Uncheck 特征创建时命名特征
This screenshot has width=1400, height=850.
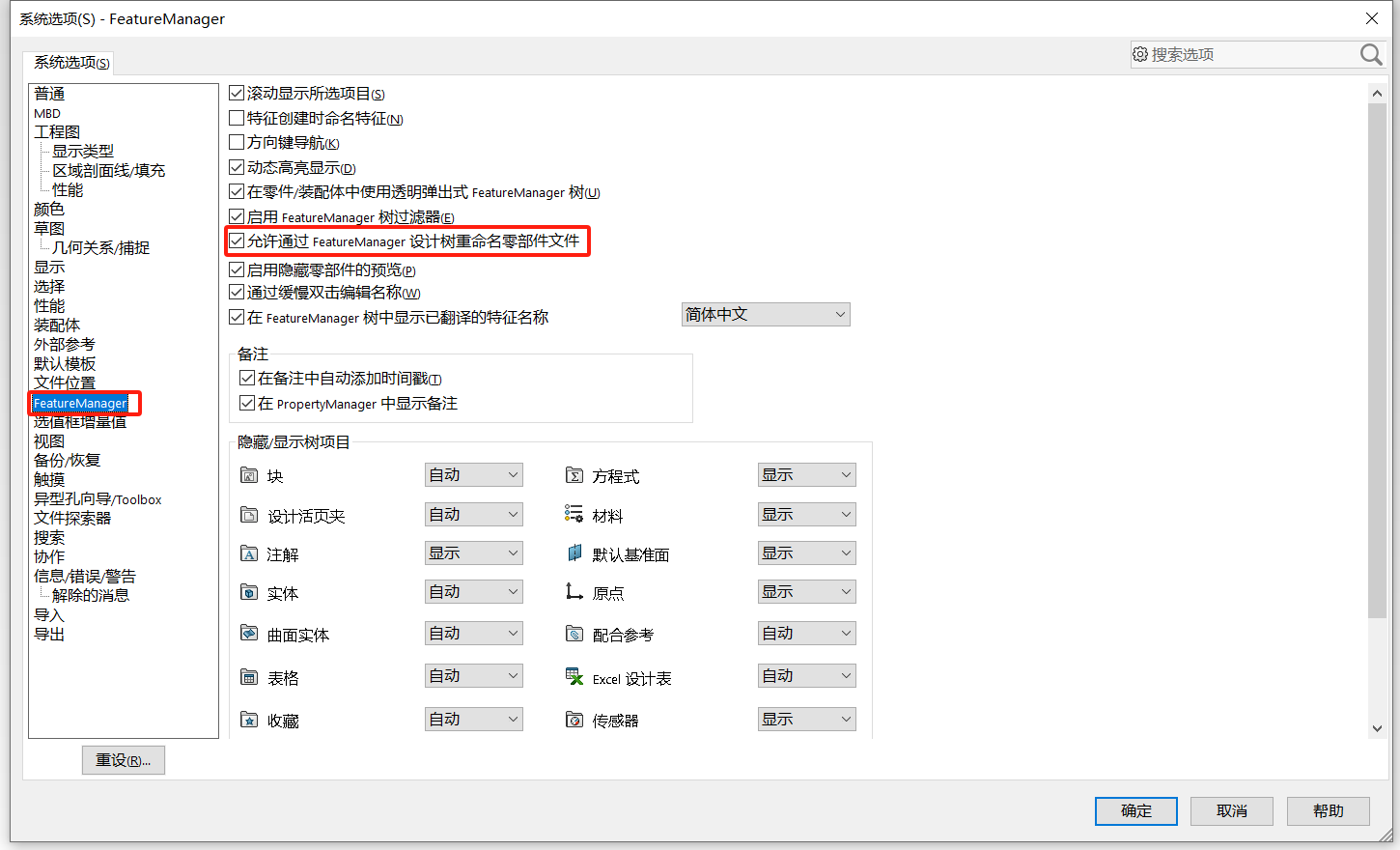pyautogui.click(x=237, y=118)
